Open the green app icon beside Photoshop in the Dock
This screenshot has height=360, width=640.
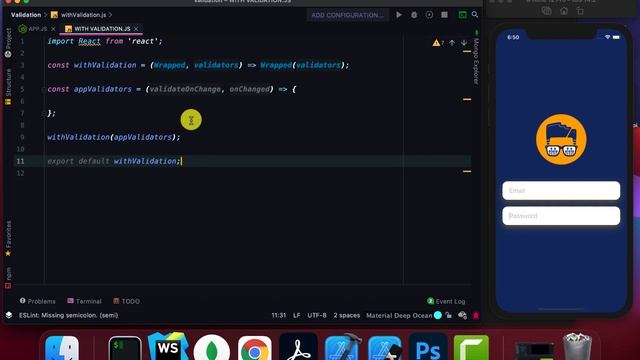[471, 349]
